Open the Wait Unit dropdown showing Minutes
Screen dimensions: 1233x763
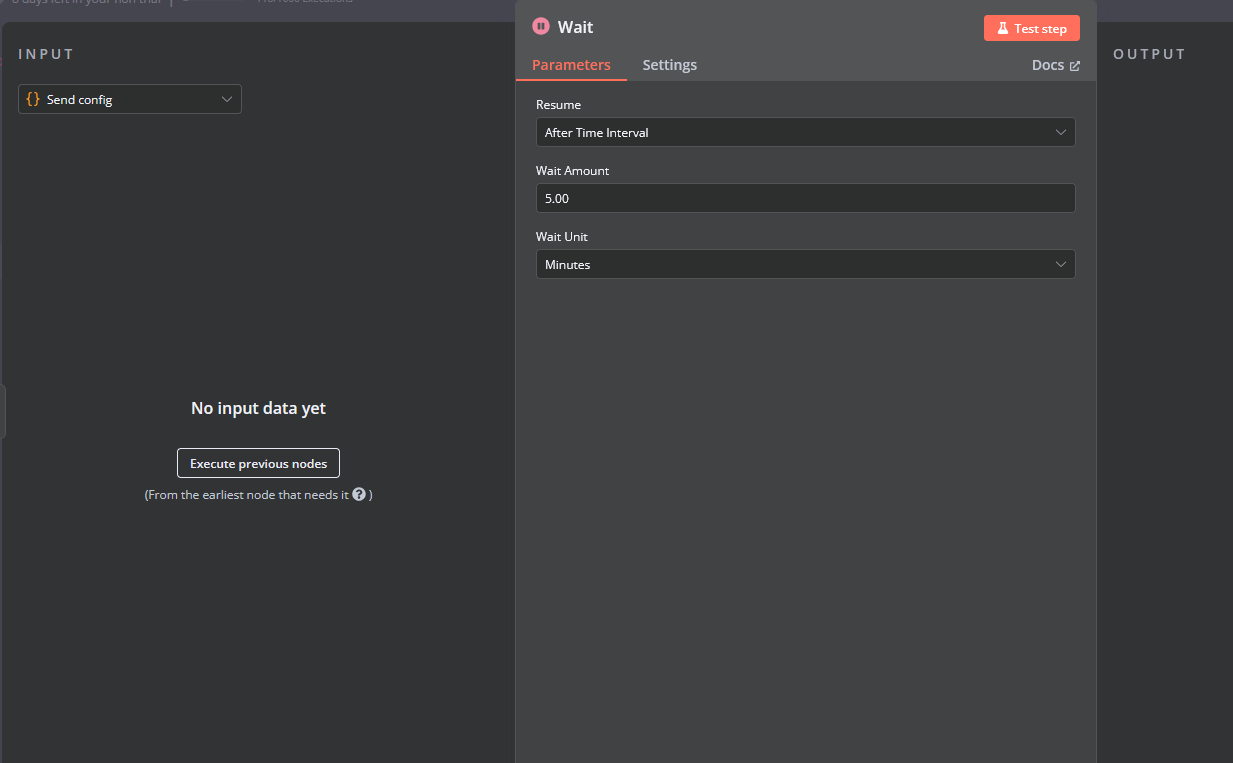coord(806,264)
